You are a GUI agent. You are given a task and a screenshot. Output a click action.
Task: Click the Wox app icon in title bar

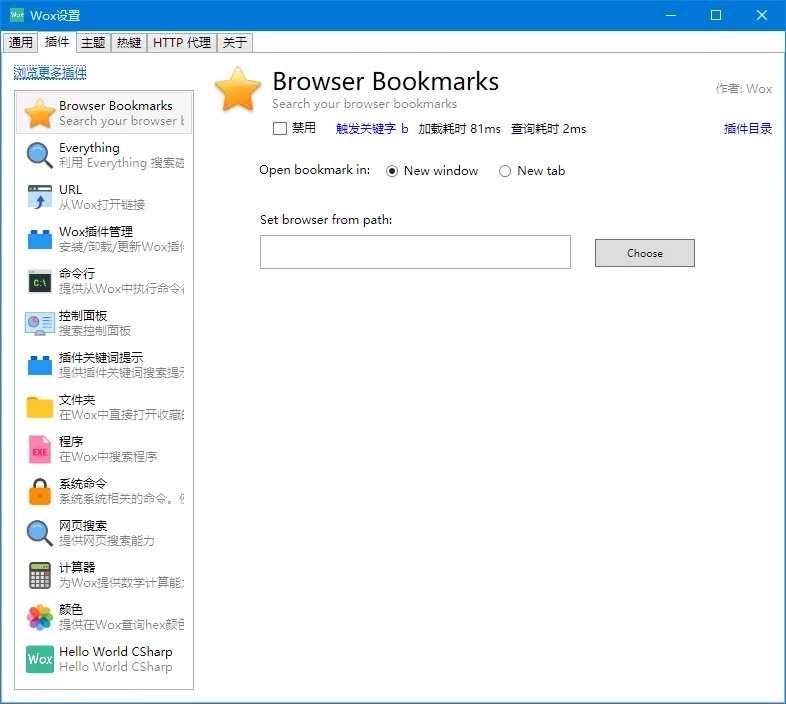(17, 15)
